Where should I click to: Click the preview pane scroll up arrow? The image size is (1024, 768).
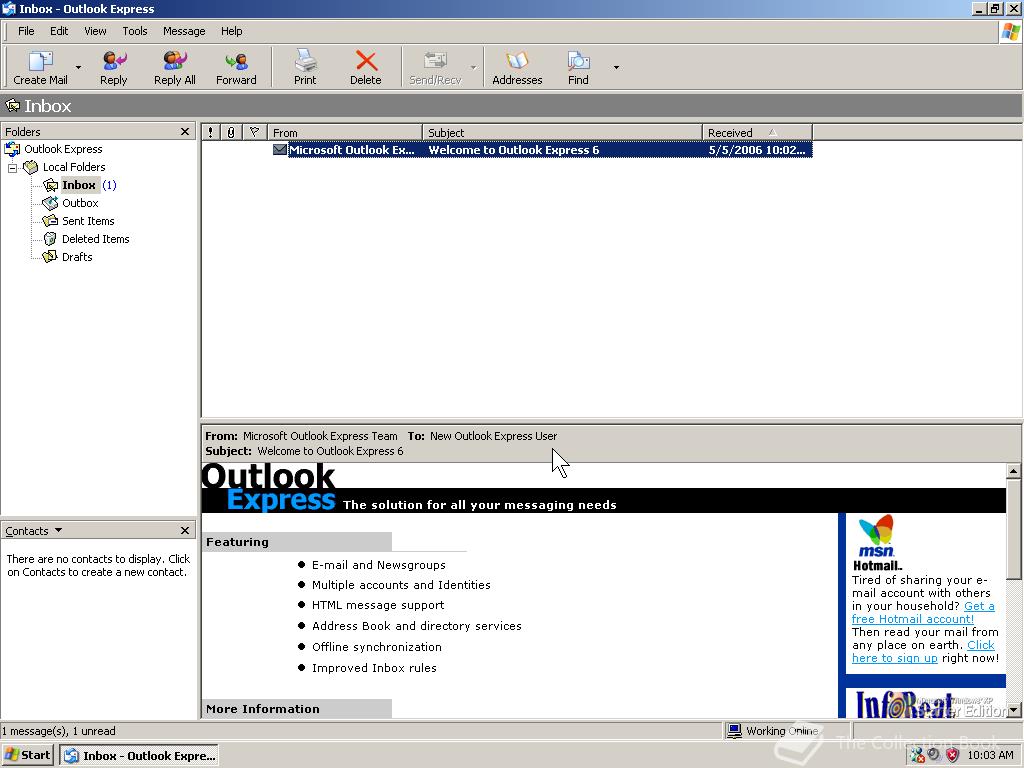pyautogui.click(x=1014, y=471)
